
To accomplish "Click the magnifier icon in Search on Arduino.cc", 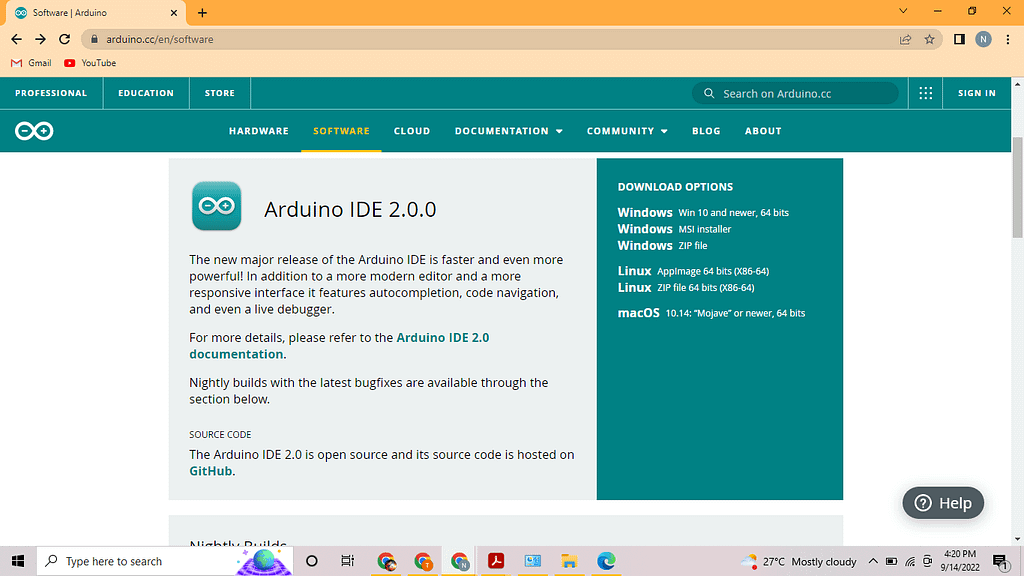I will [709, 92].
